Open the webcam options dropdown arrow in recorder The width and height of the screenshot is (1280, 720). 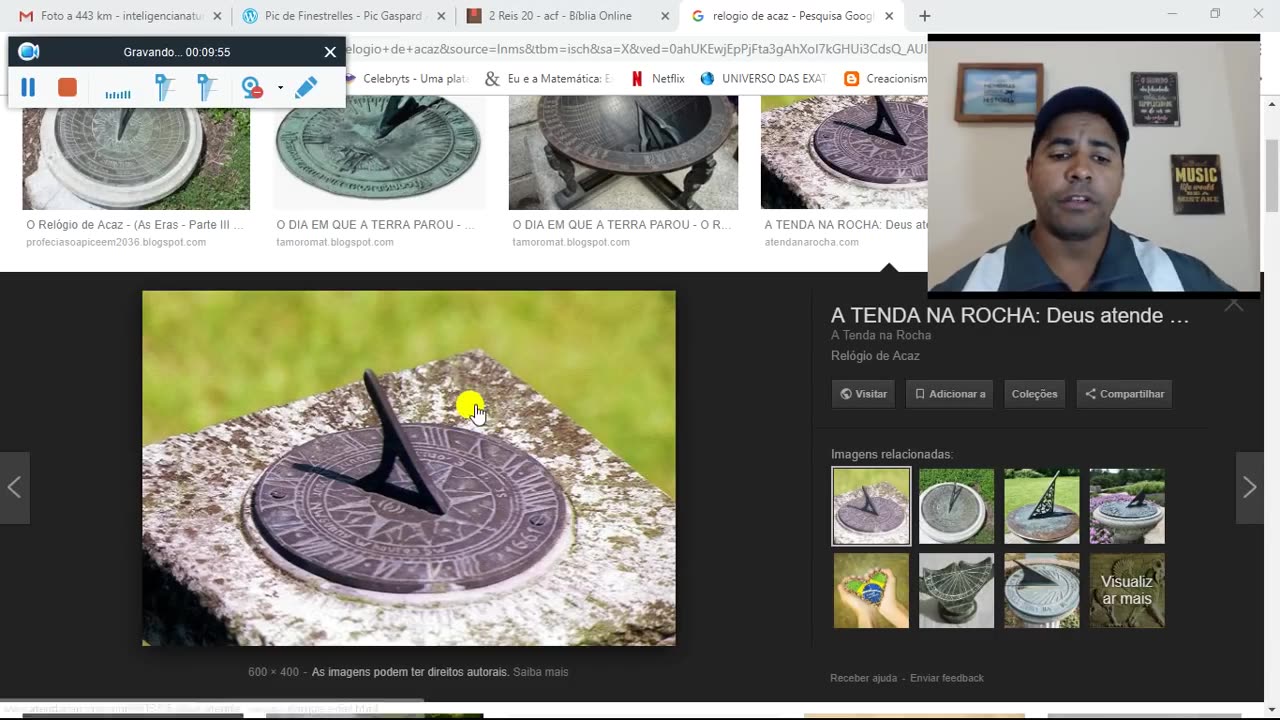pos(280,88)
